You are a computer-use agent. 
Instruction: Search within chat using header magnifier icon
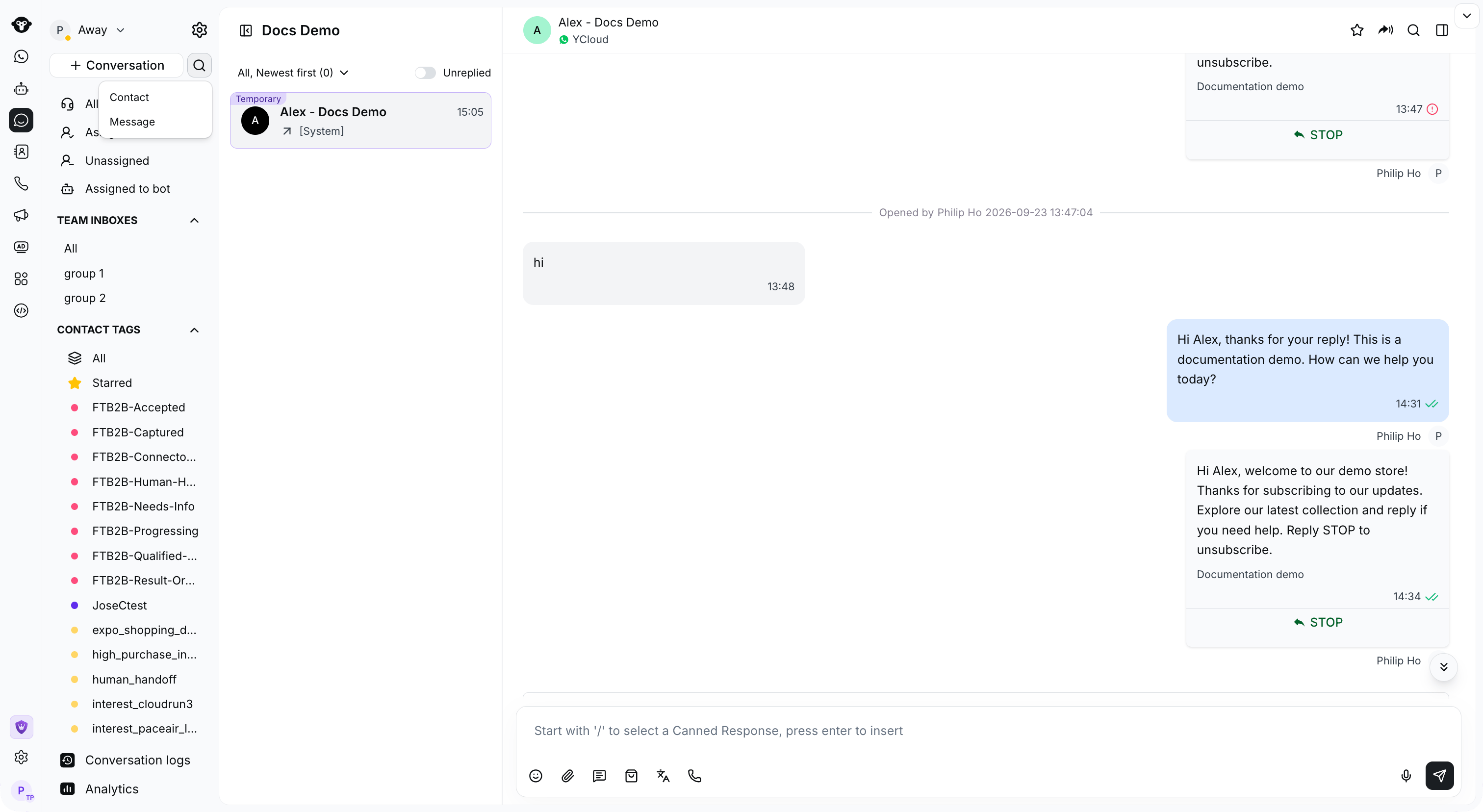point(1413,30)
